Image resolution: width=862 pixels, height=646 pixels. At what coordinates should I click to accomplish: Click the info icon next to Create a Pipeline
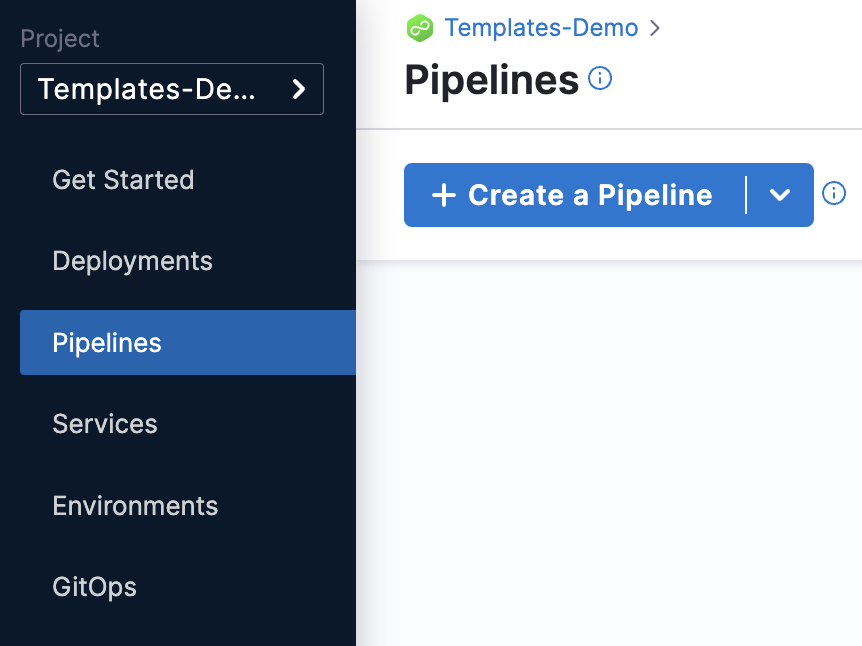tap(834, 194)
